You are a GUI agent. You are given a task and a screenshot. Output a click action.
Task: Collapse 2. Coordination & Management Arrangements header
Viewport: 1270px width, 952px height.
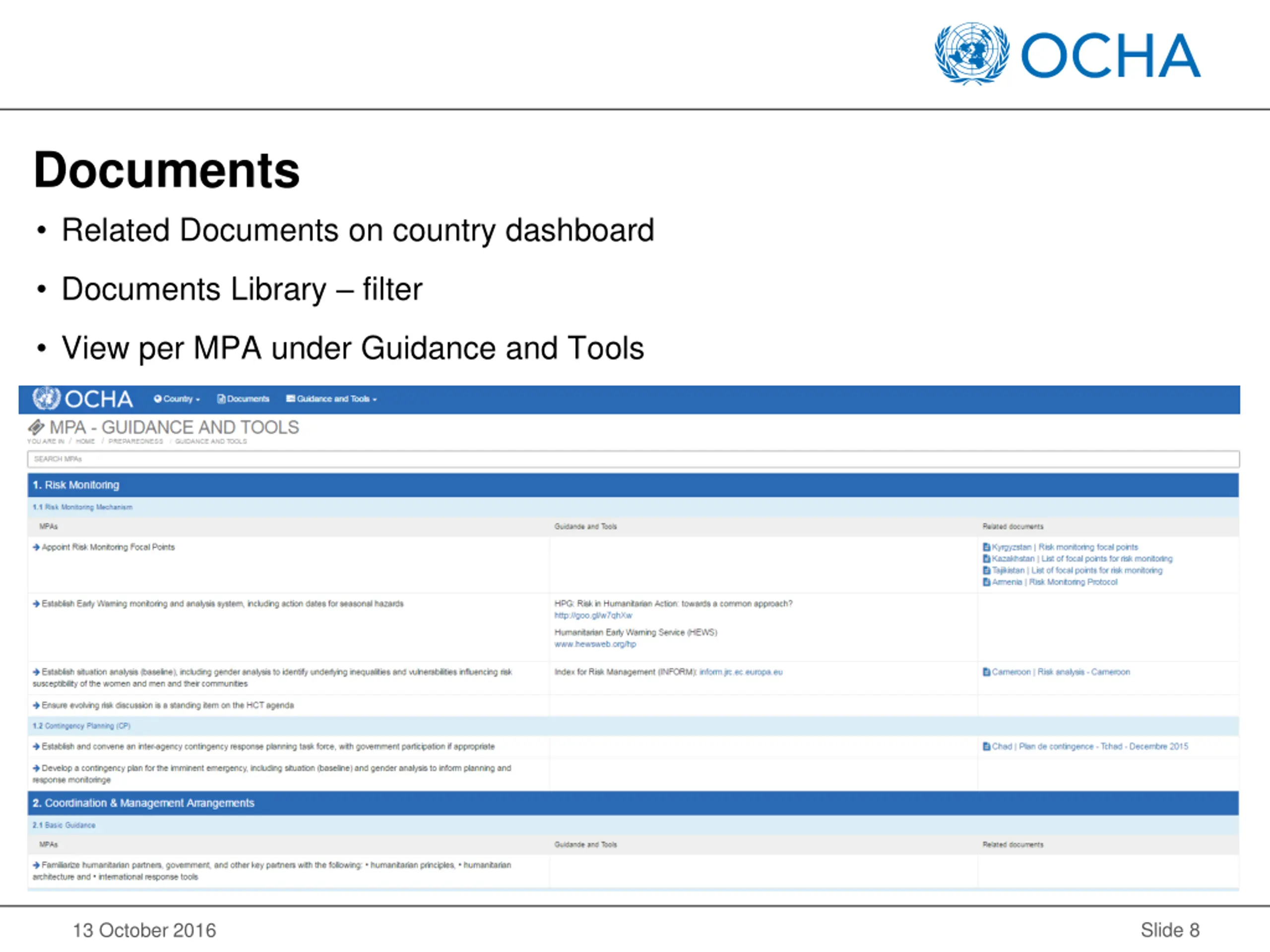tap(634, 803)
